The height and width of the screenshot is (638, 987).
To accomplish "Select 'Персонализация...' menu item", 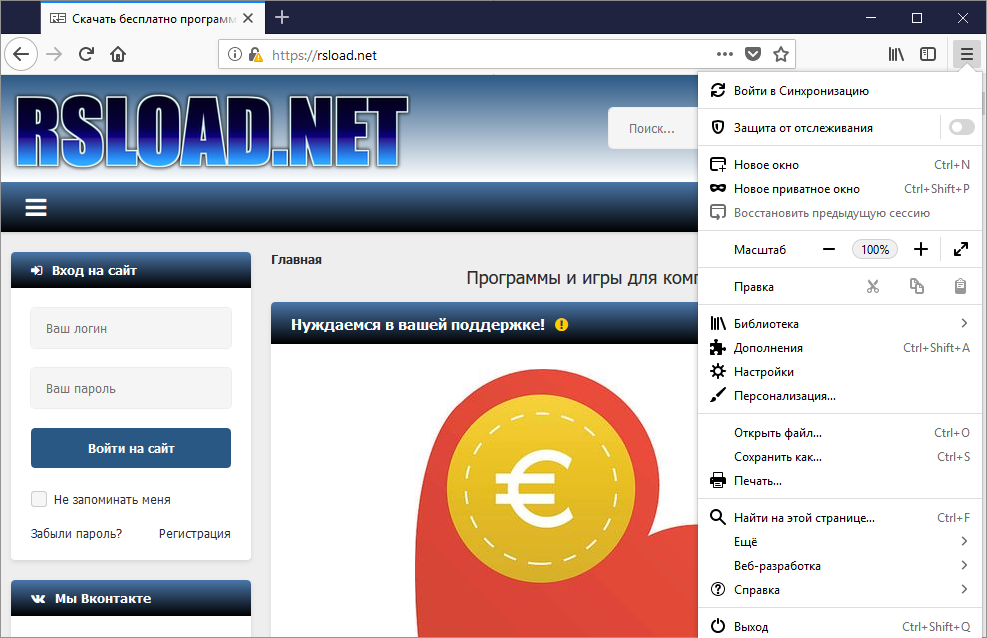I will (840, 396).
